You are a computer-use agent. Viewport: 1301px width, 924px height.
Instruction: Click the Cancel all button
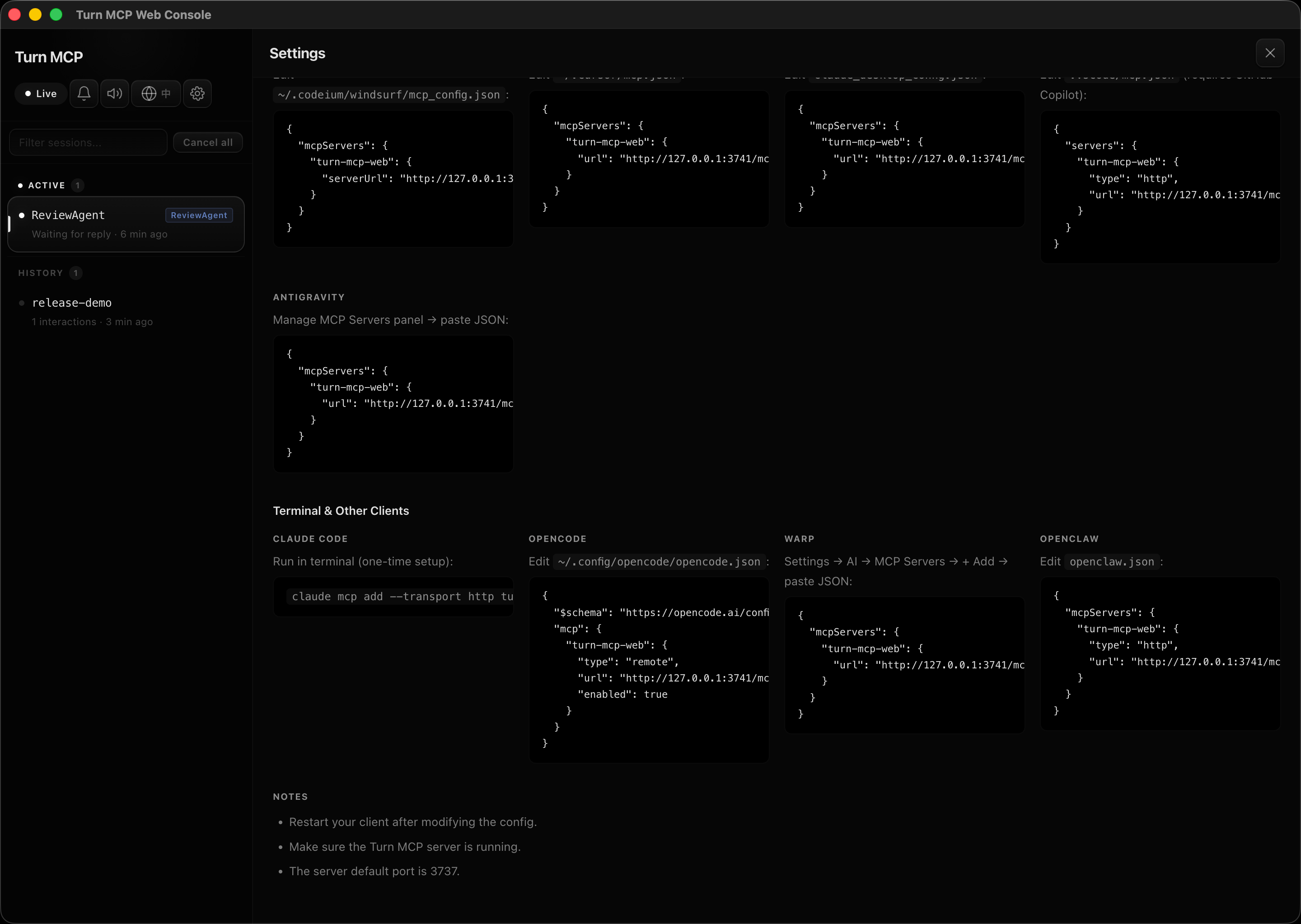[208, 142]
